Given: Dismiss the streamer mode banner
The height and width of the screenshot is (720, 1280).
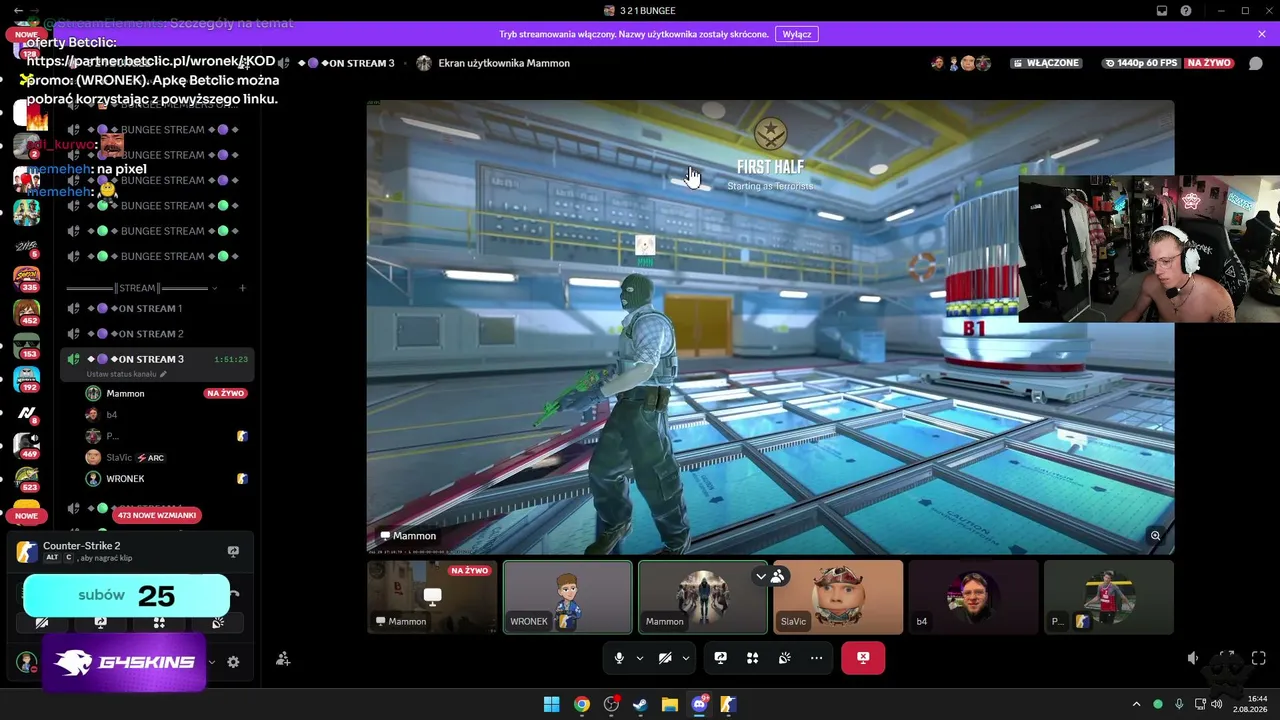Looking at the screenshot, I should point(1262,34).
